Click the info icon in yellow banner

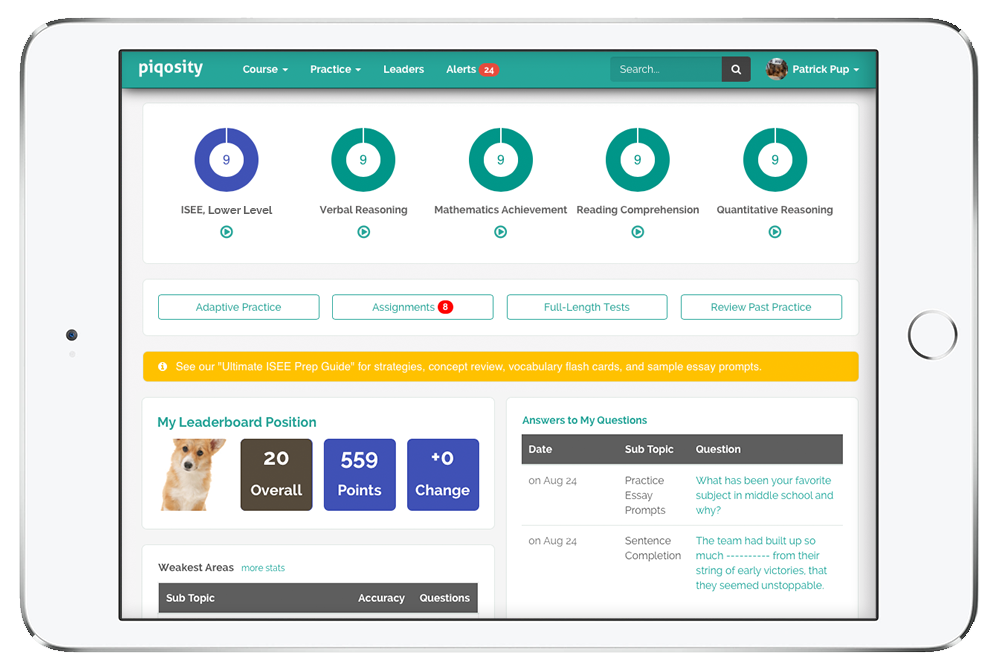pos(163,367)
